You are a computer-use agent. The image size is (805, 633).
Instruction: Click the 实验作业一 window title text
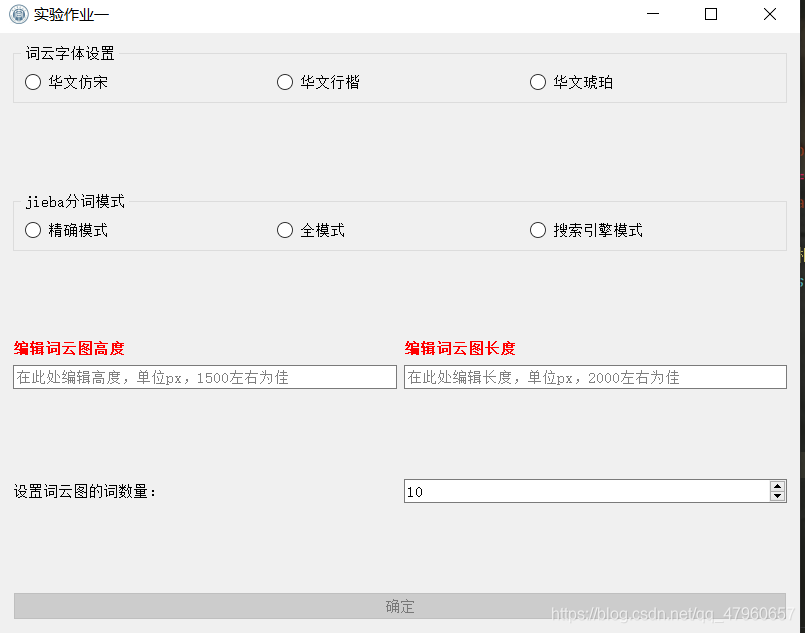pyautogui.click(x=71, y=14)
